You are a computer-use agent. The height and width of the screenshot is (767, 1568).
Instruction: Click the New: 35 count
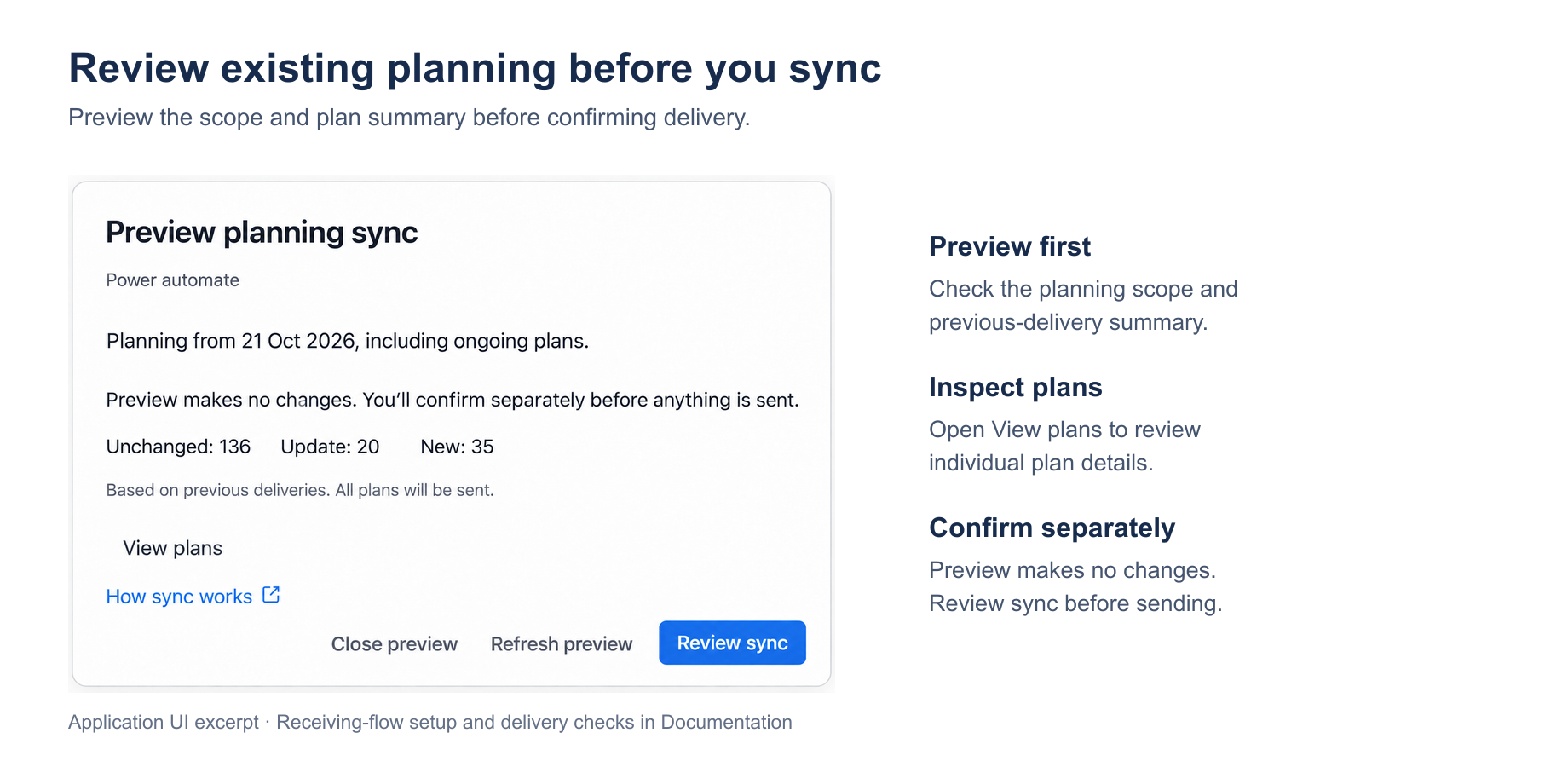[457, 447]
